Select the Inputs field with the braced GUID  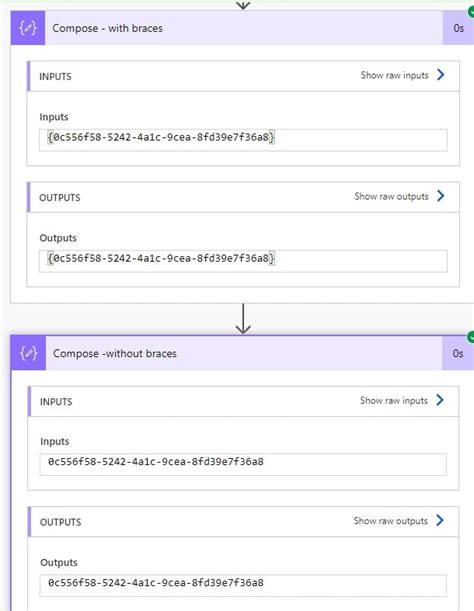(243, 140)
